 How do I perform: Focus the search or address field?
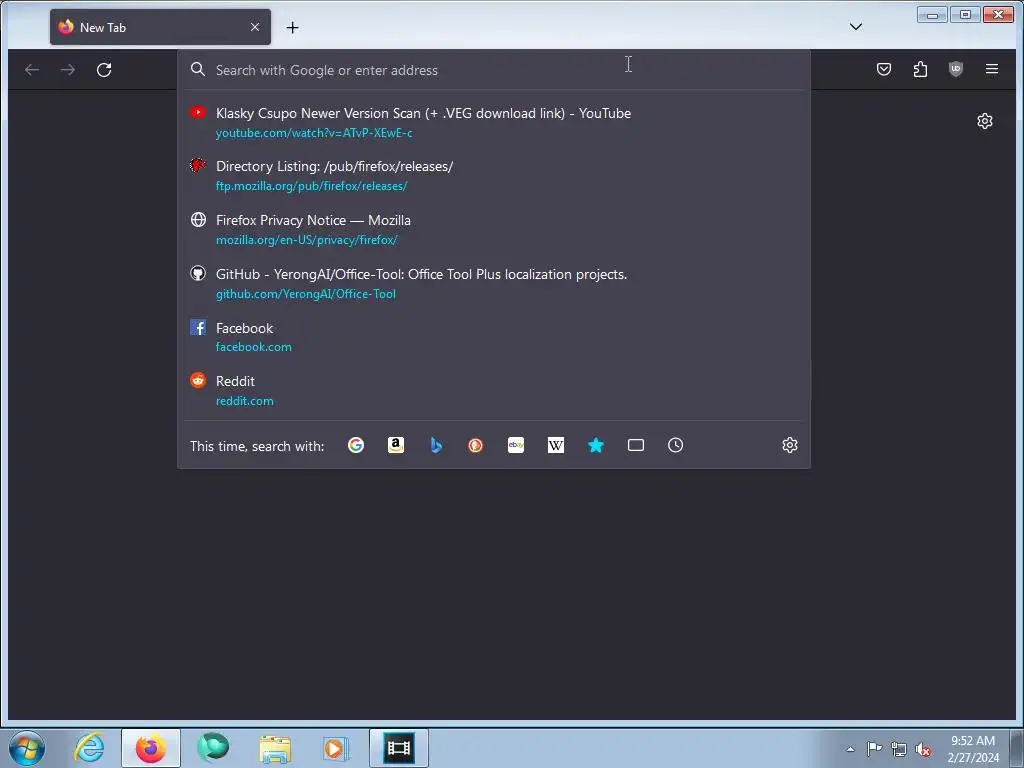click(x=493, y=70)
